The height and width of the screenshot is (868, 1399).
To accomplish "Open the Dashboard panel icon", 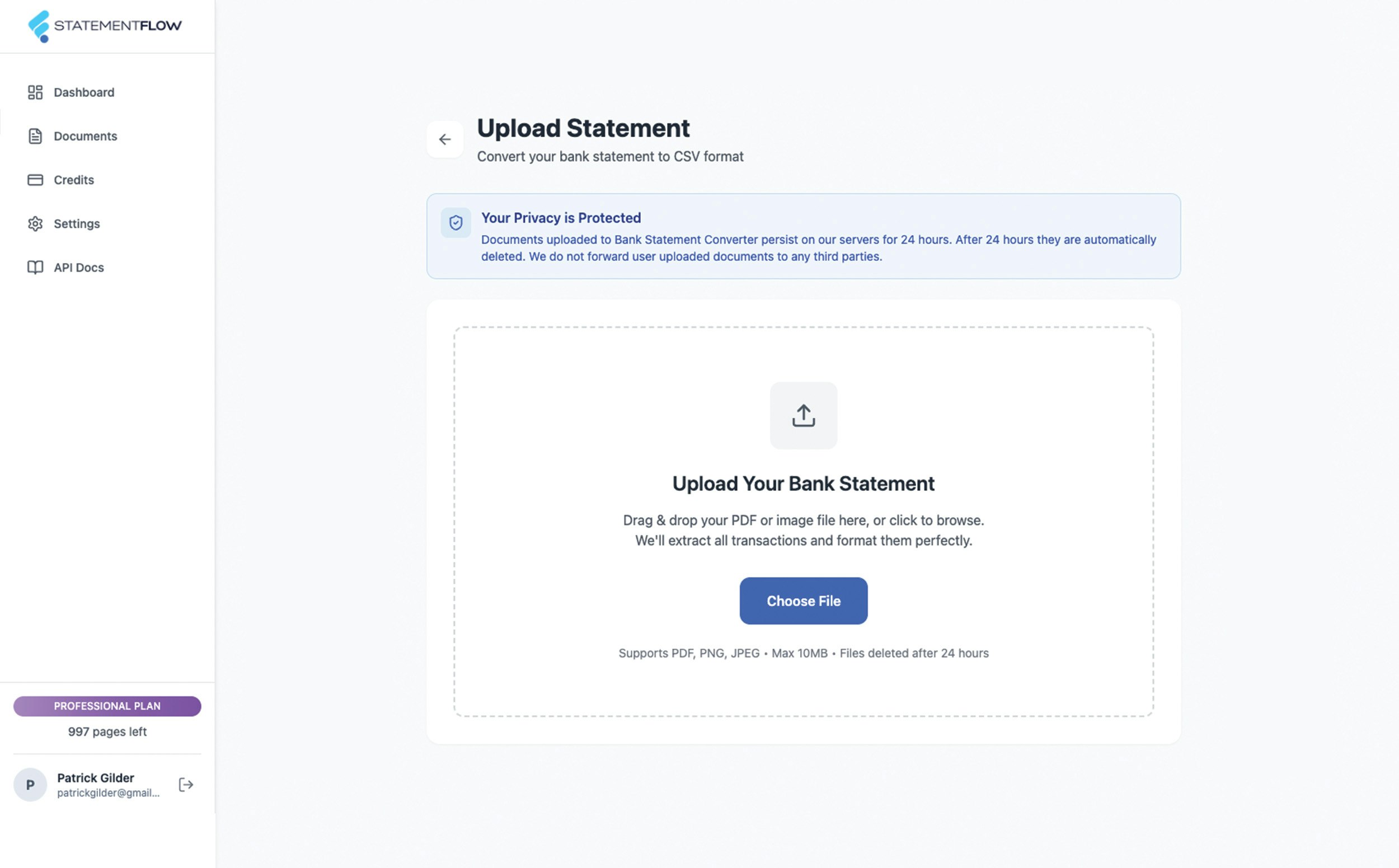I will point(36,92).
